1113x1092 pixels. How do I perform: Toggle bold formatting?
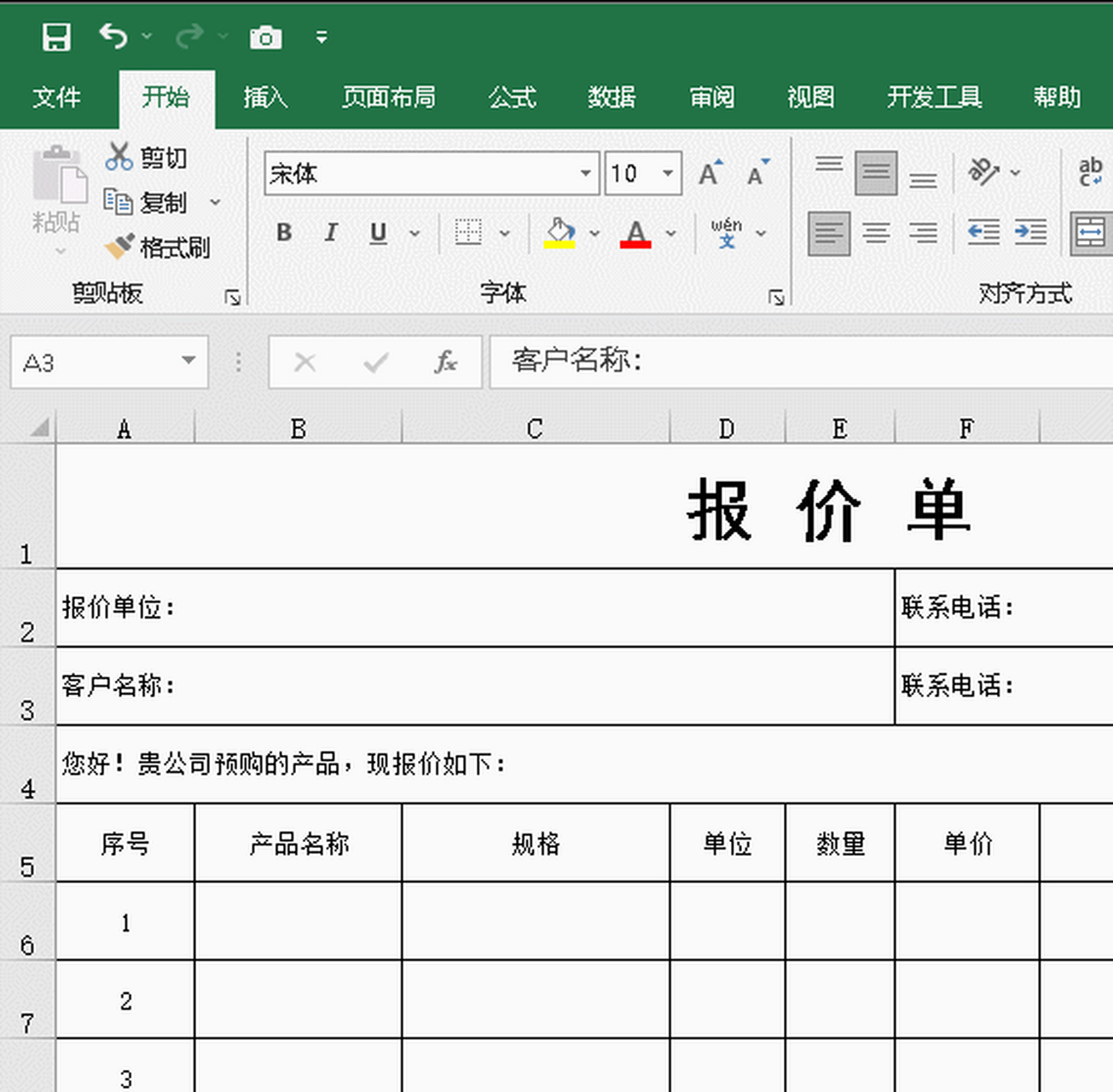(285, 232)
